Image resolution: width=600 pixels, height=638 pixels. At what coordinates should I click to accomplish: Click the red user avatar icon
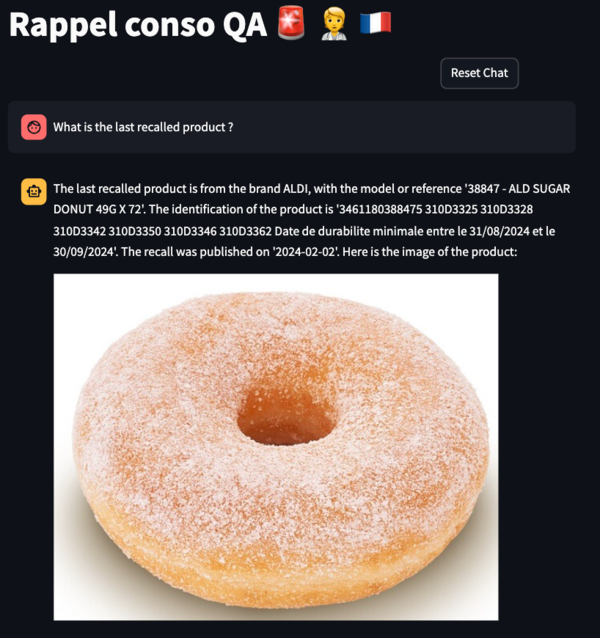point(34,127)
